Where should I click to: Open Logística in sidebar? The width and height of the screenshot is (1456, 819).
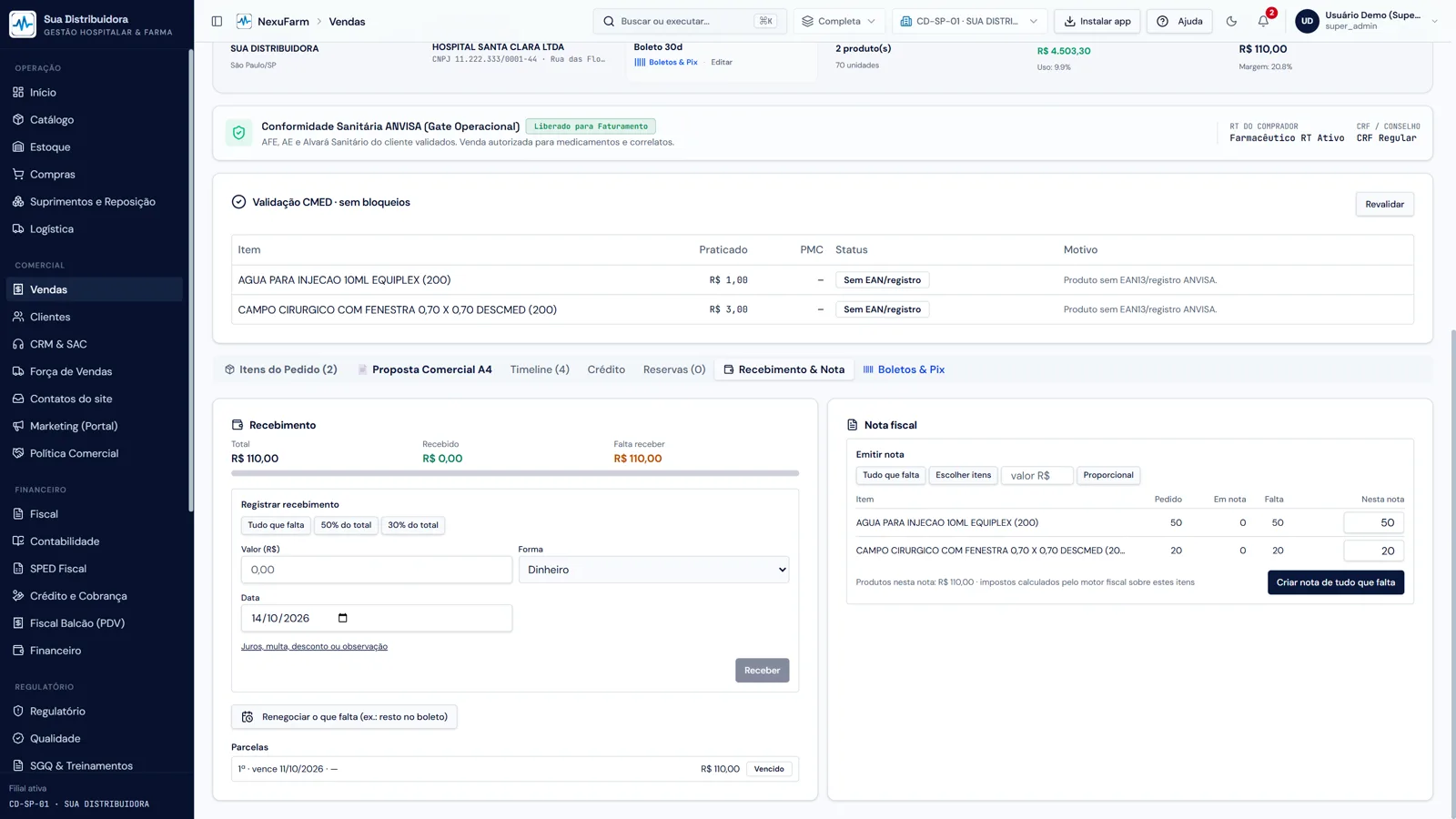[95, 228]
